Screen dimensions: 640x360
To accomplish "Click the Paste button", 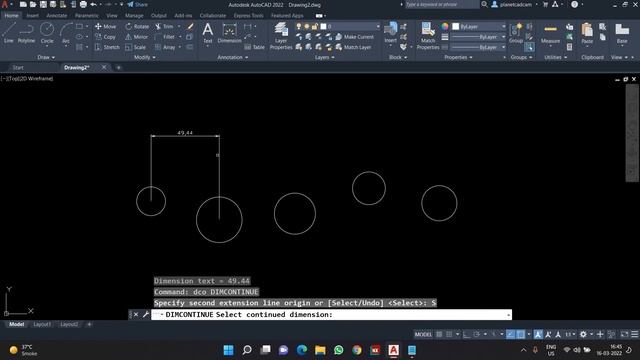I will [x=587, y=33].
